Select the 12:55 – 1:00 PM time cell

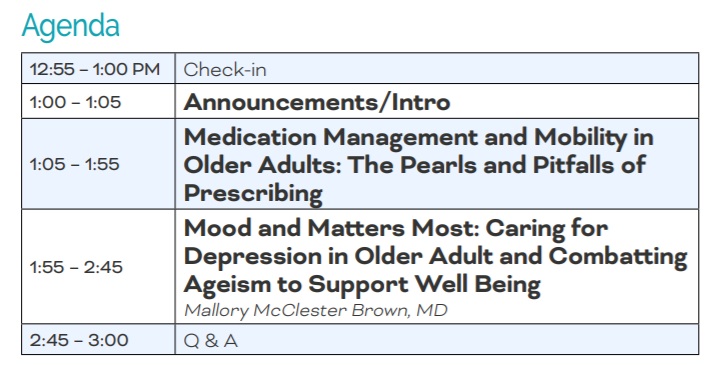pyautogui.click(x=98, y=69)
